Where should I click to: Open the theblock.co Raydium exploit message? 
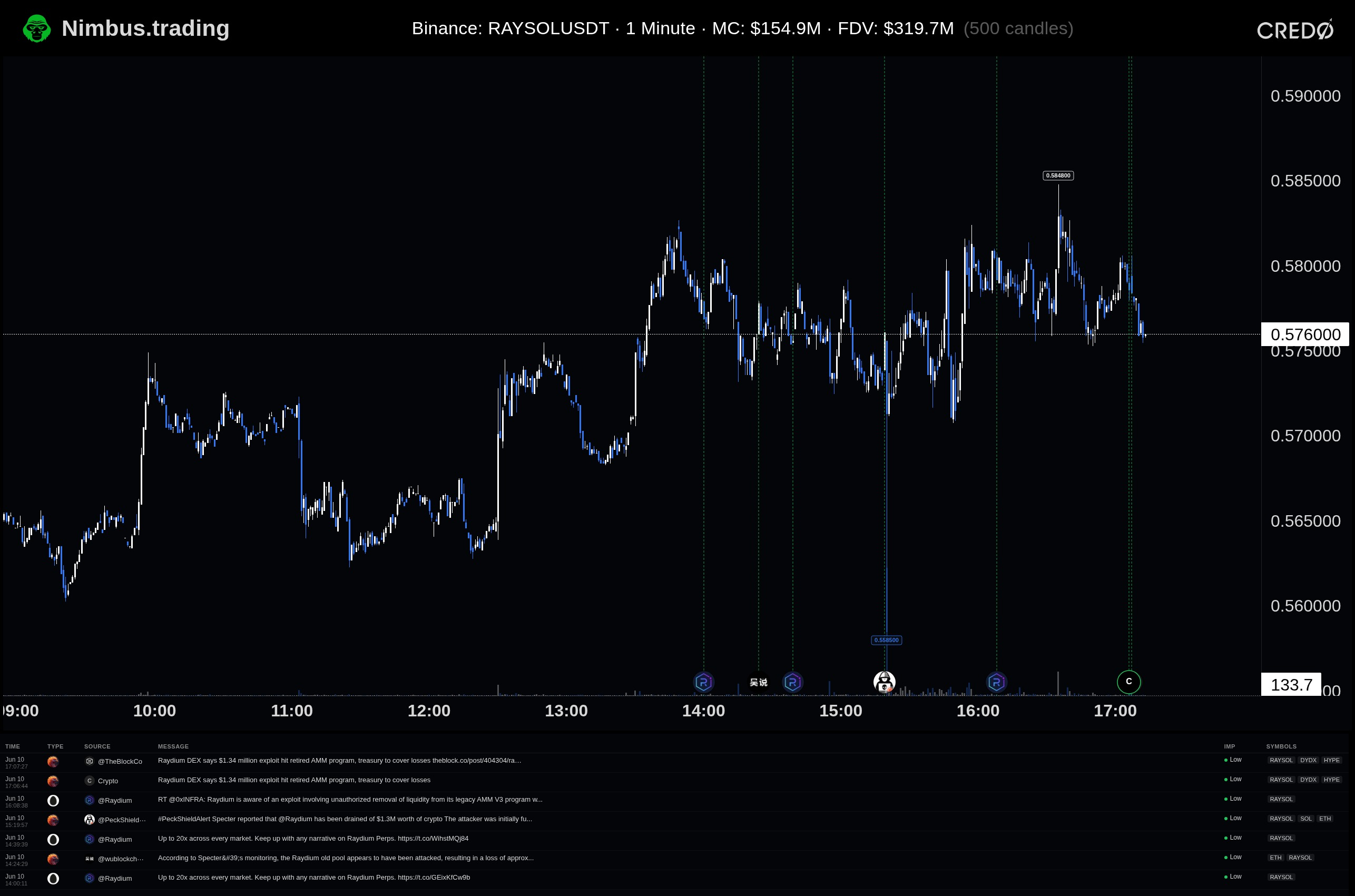[339, 761]
